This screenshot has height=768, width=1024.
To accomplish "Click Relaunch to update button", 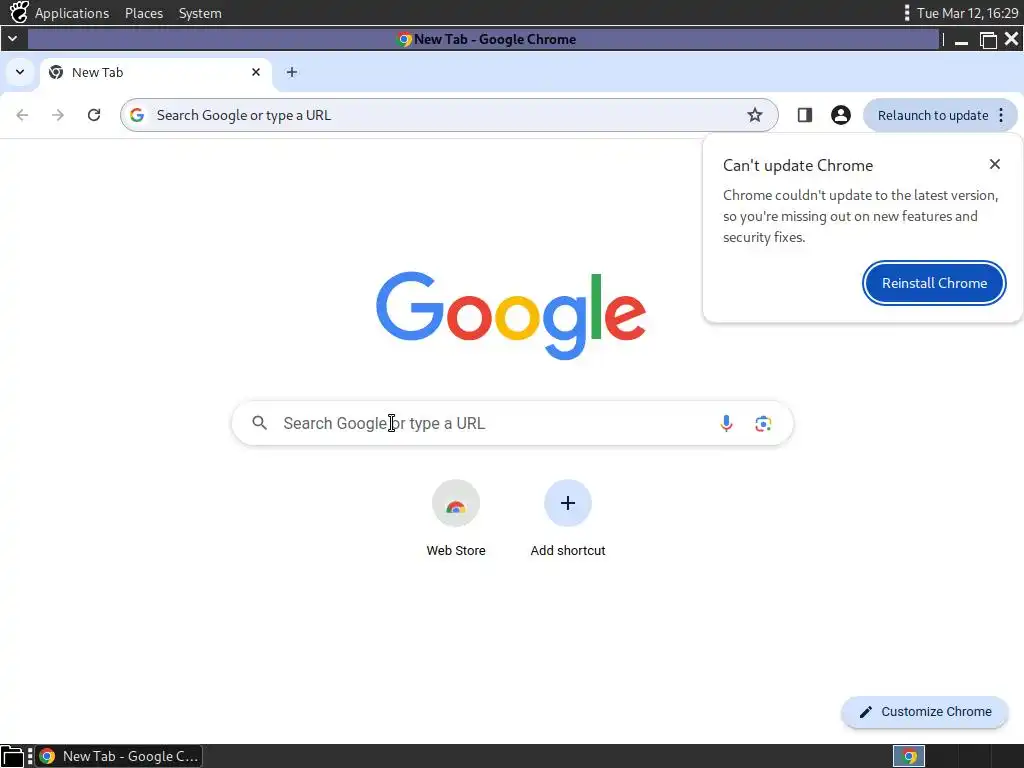I will pyautogui.click(x=933, y=115).
